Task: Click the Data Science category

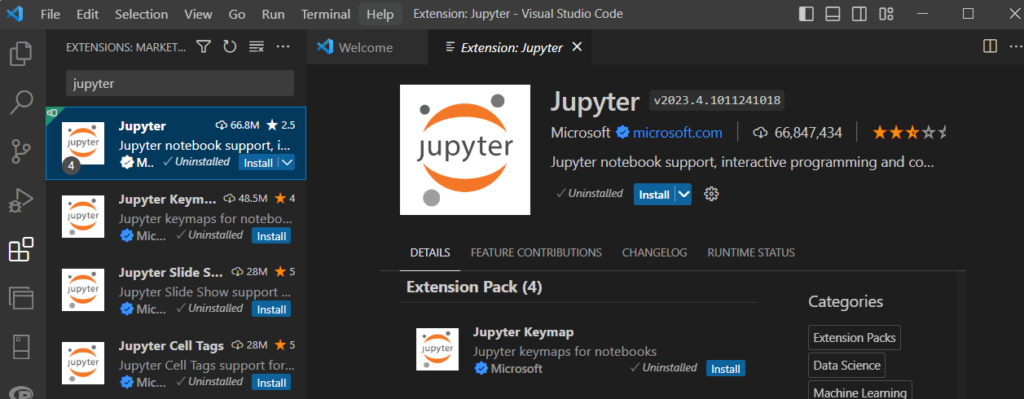Action: [846, 365]
